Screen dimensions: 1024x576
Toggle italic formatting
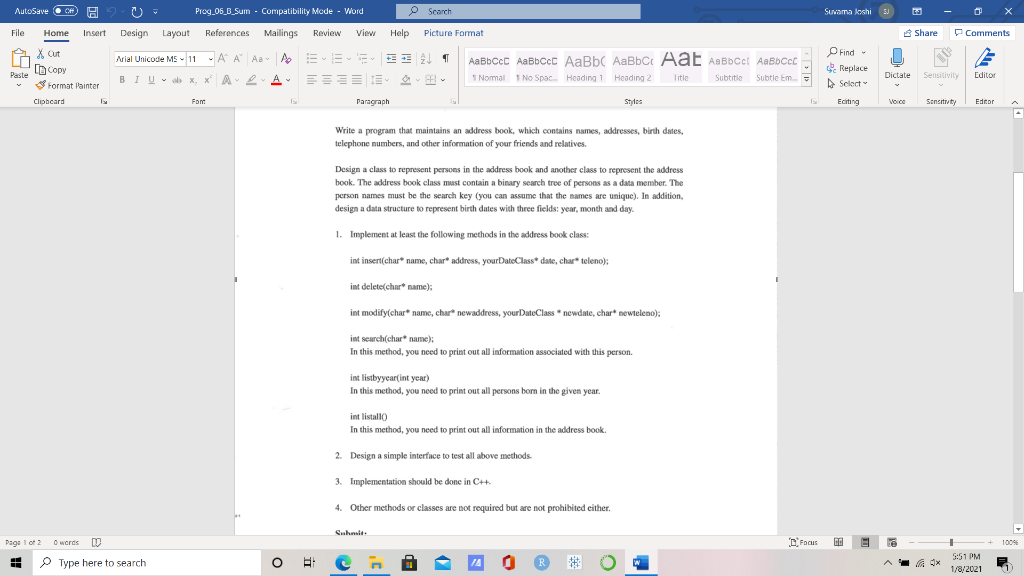[137, 79]
